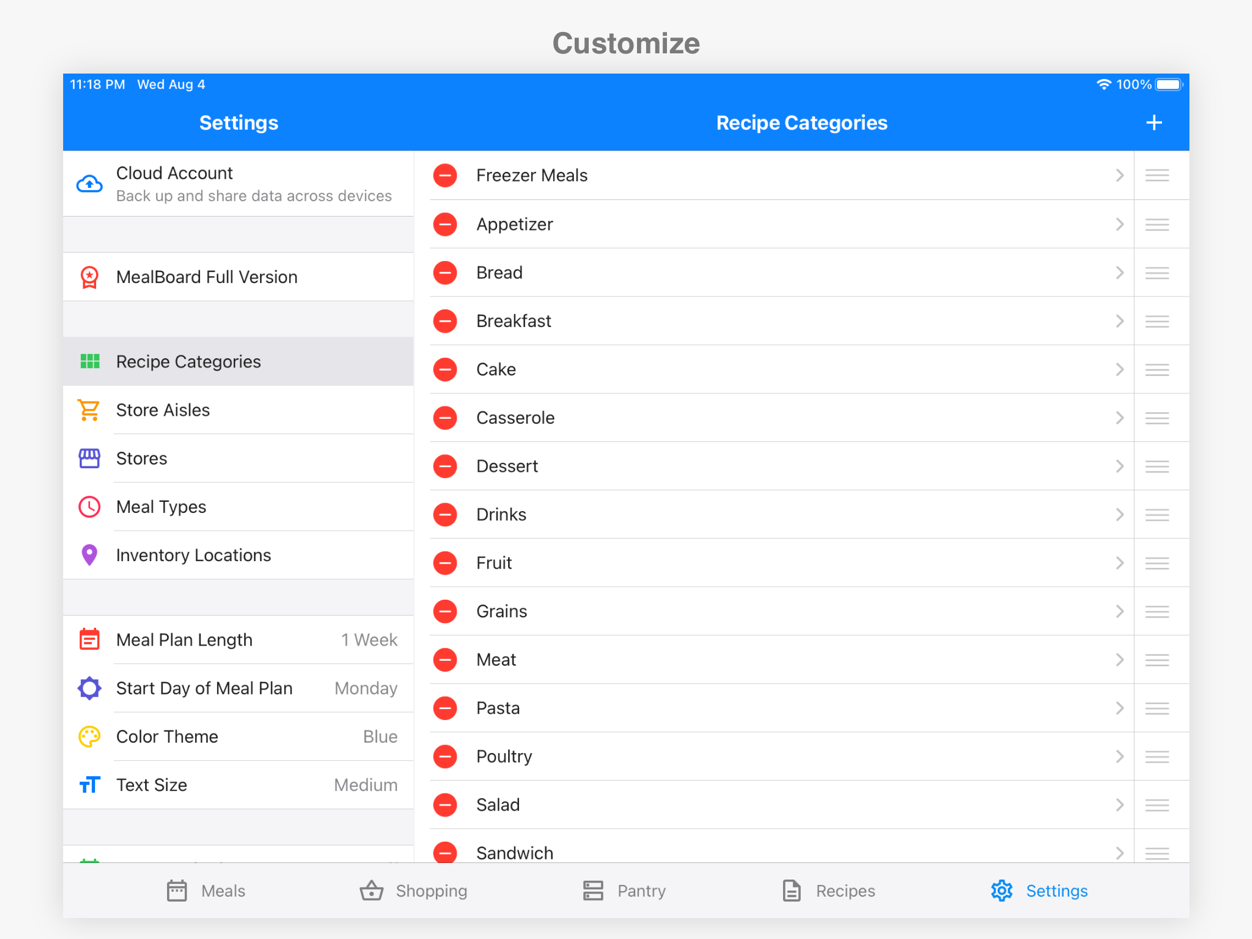Change the Blue Color Theme setting

point(238,737)
